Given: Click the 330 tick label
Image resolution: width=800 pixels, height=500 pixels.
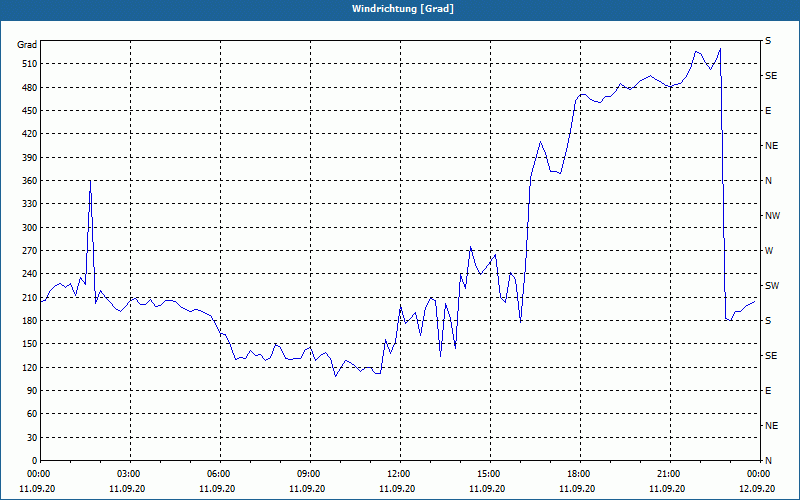Looking at the screenshot, I should (x=29, y=204).
